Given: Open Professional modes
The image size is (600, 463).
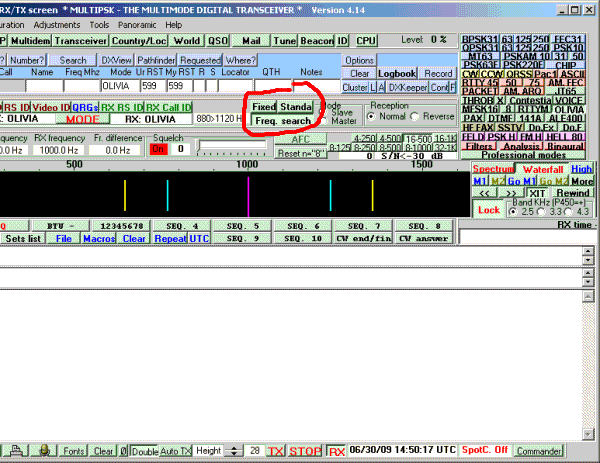Looking at the screenshot, I should pyautogui.click(x=523, y=155).
